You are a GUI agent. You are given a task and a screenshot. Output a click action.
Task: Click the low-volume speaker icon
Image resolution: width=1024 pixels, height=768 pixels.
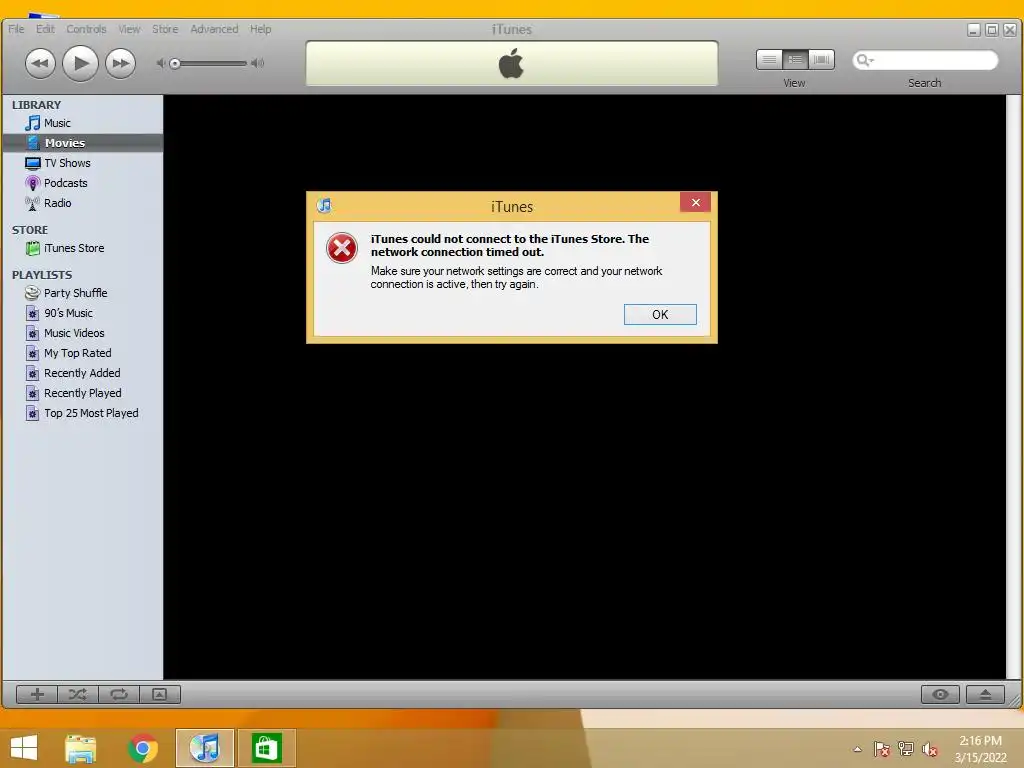[x=160, y=63]
